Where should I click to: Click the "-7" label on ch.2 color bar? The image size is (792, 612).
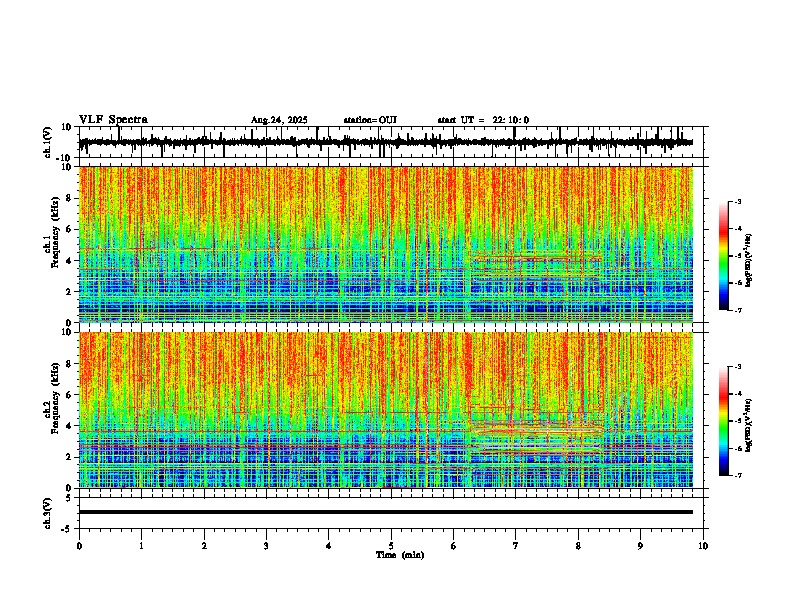(738, 475)
